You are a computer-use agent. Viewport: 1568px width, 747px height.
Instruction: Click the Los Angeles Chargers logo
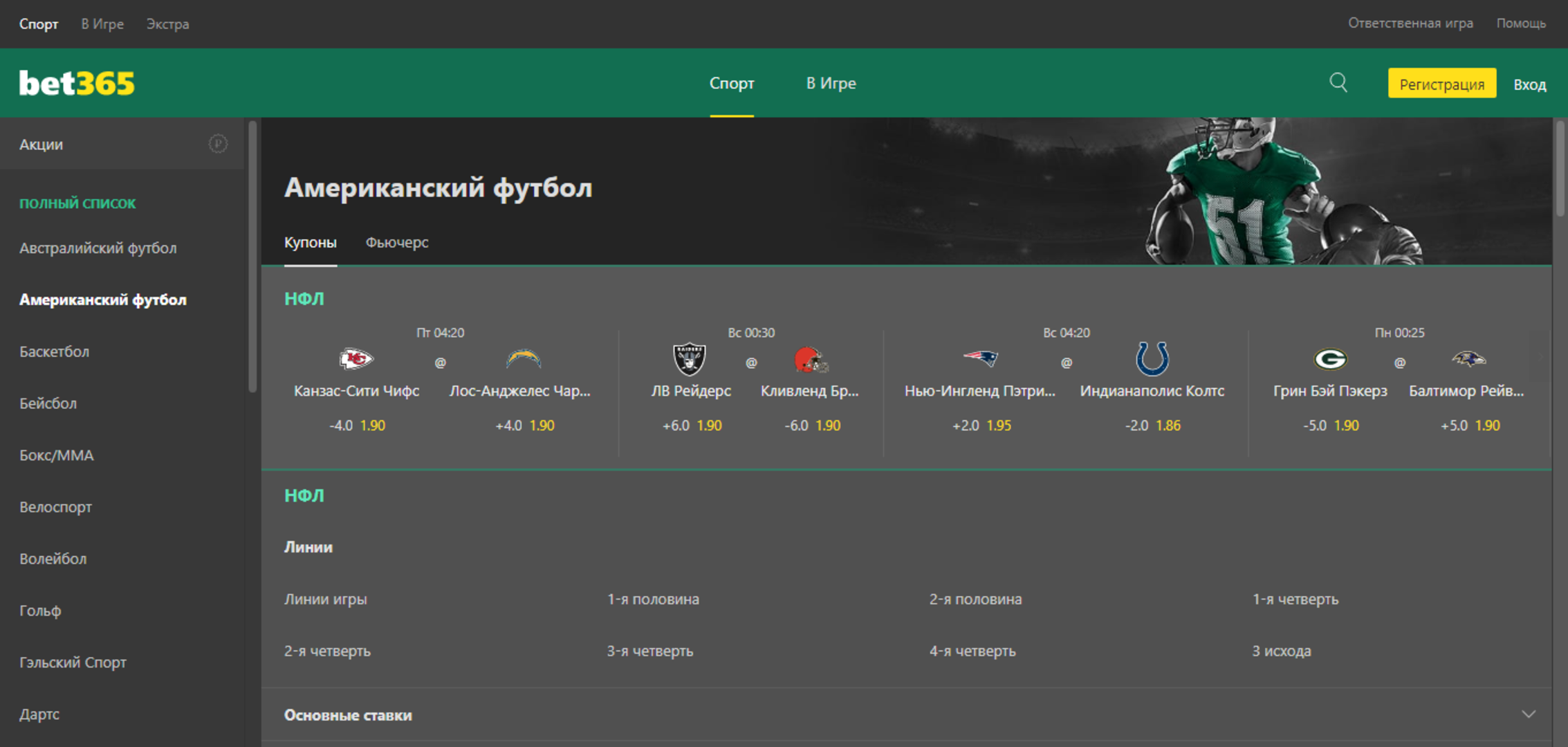[x=523, y=359]
